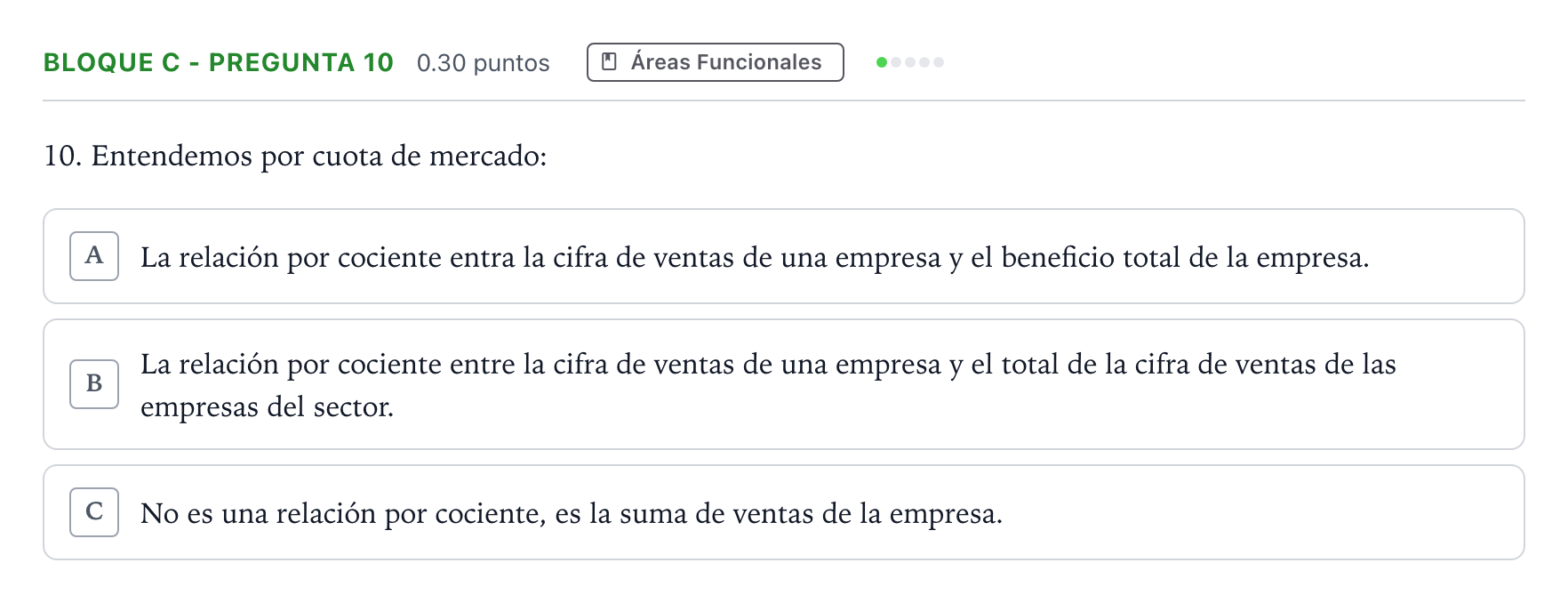The width and height of the screenshot is (1568, 603).
Task: Click the fourth difficulty dot
Action: coord(924,62)
